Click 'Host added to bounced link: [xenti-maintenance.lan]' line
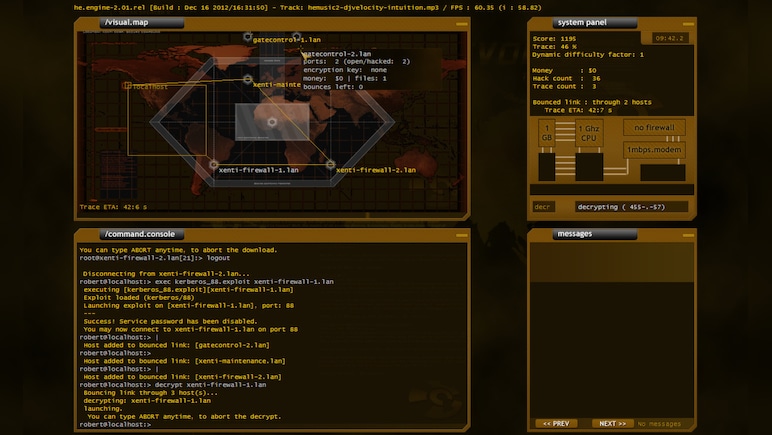 184,361
